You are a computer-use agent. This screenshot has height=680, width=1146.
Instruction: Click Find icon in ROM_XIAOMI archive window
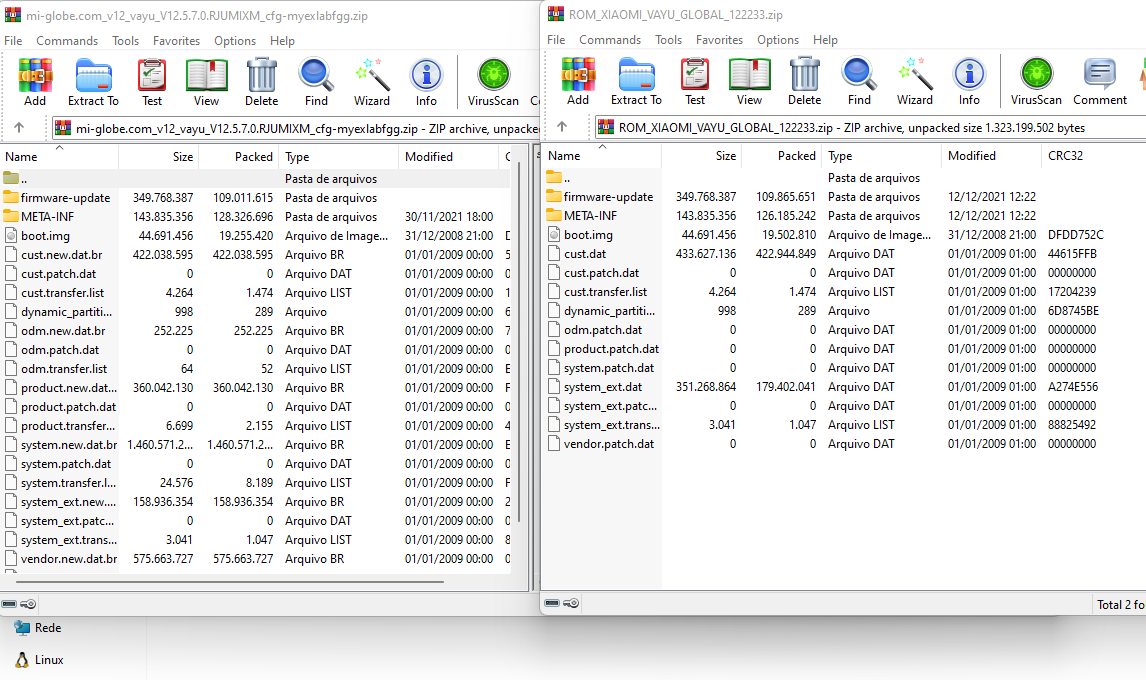pos(859,81)
